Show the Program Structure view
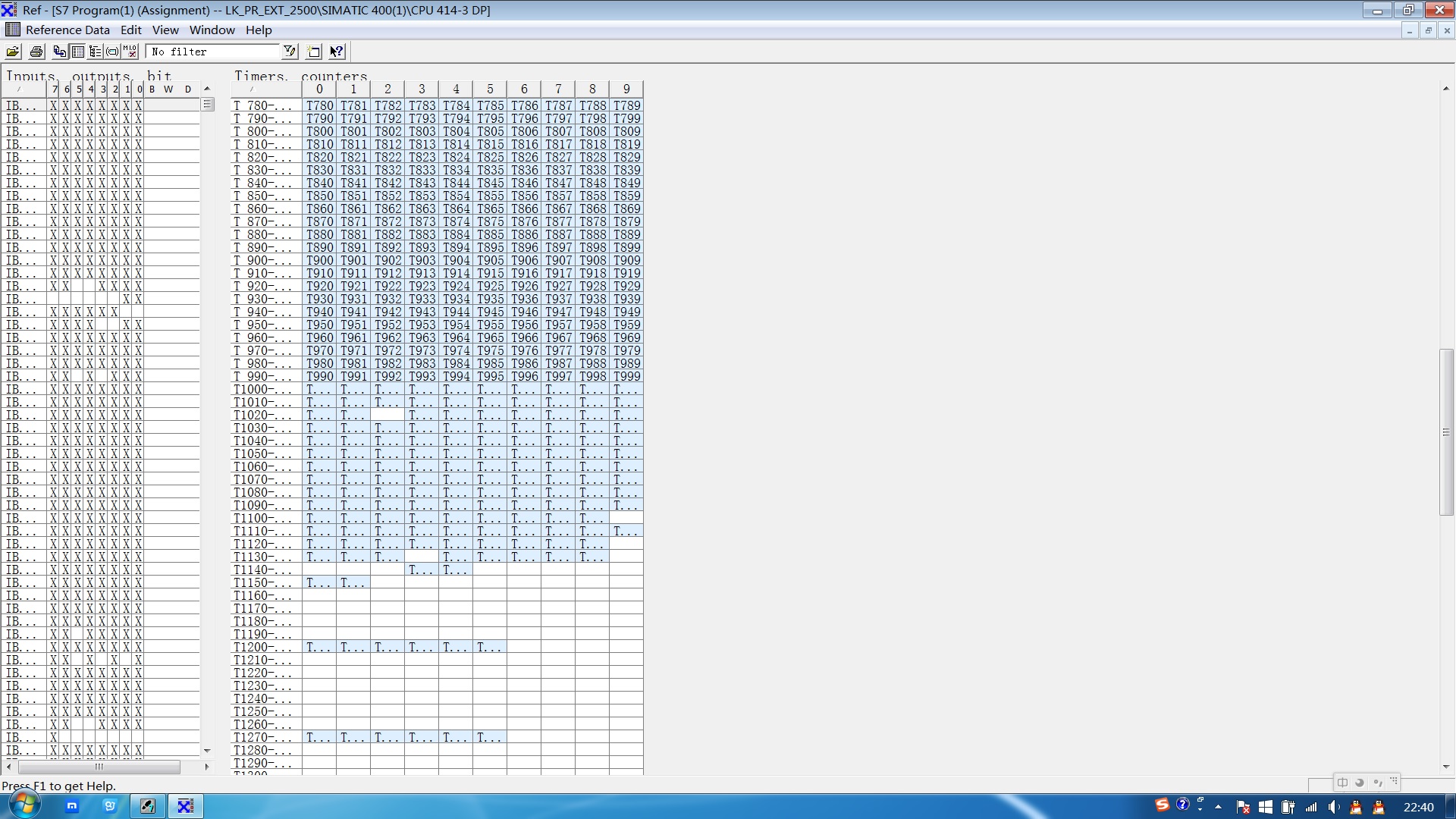This screenshot has height=819, width=1456. coord(95,52)
